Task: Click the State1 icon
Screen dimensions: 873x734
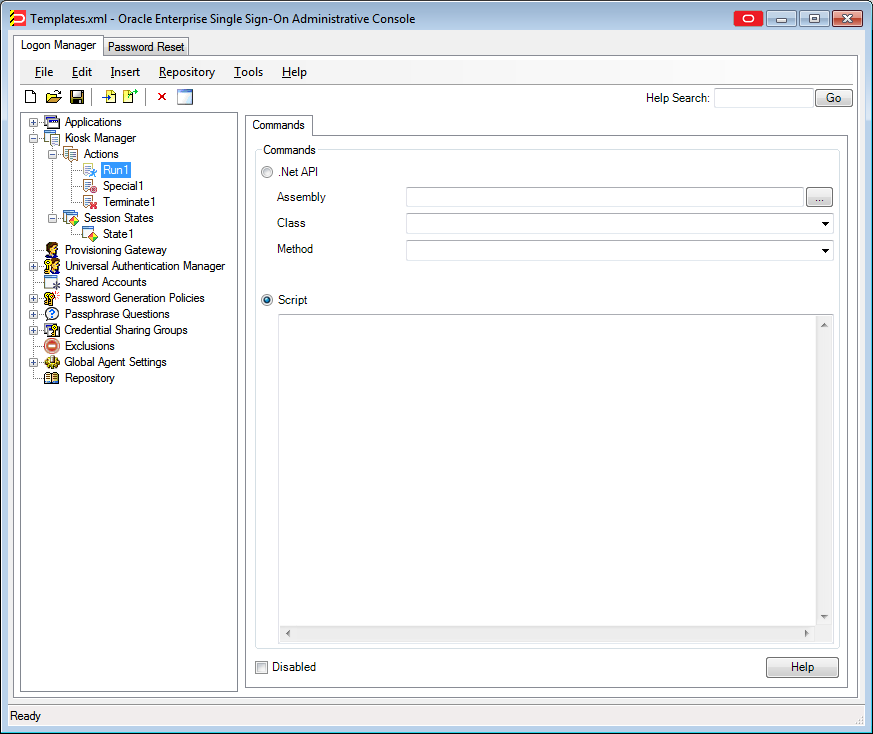Action: coord(90,234)
